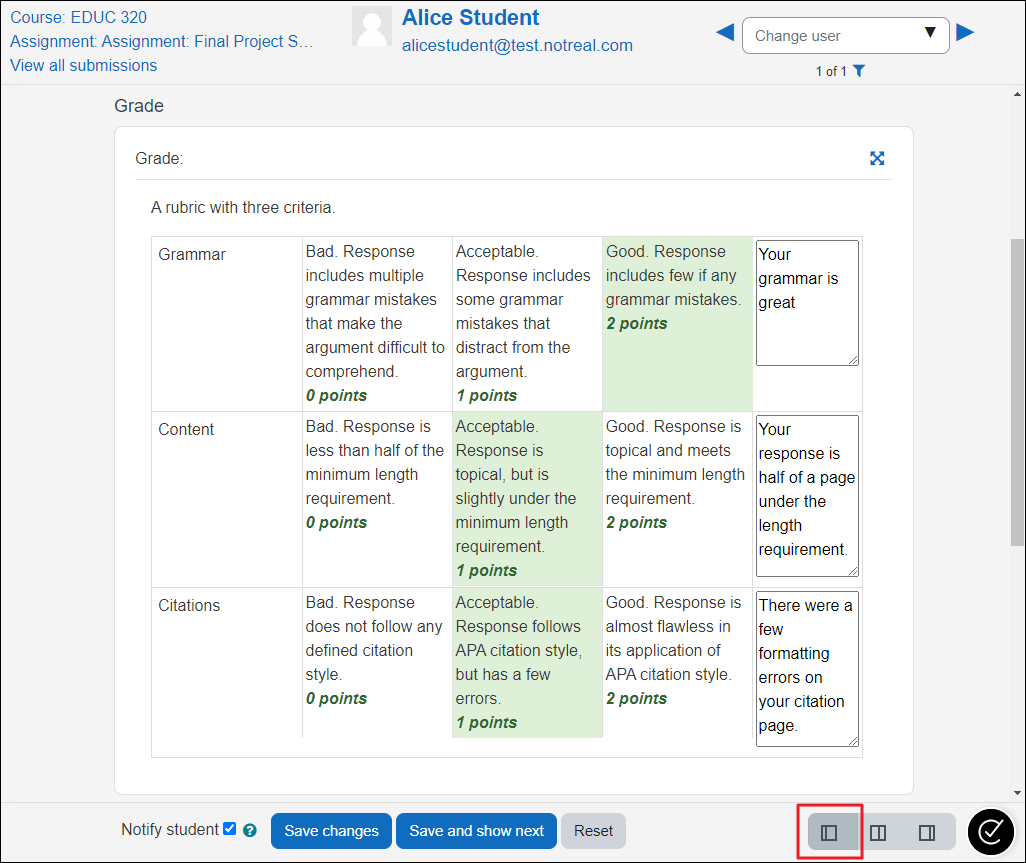The height and width of the screenshot is (863, 1026).
Task: Click inside the grammar feedback text box
Action: (x=806, y=300)
